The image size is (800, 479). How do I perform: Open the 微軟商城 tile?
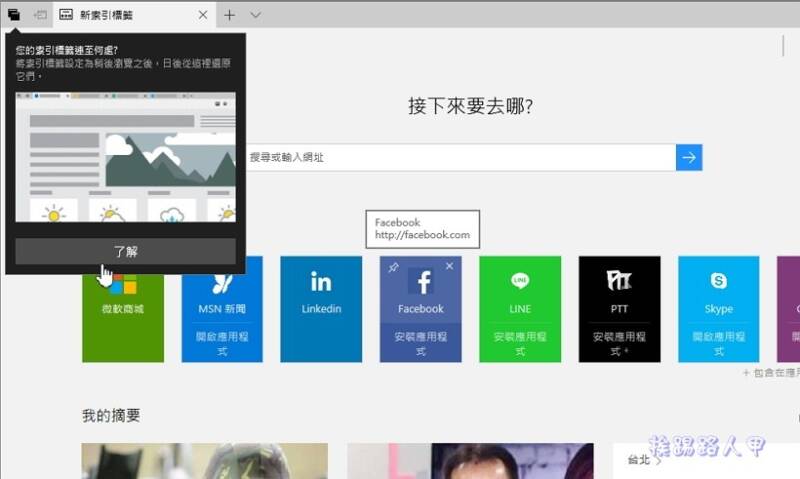click(x=123, y=318)
